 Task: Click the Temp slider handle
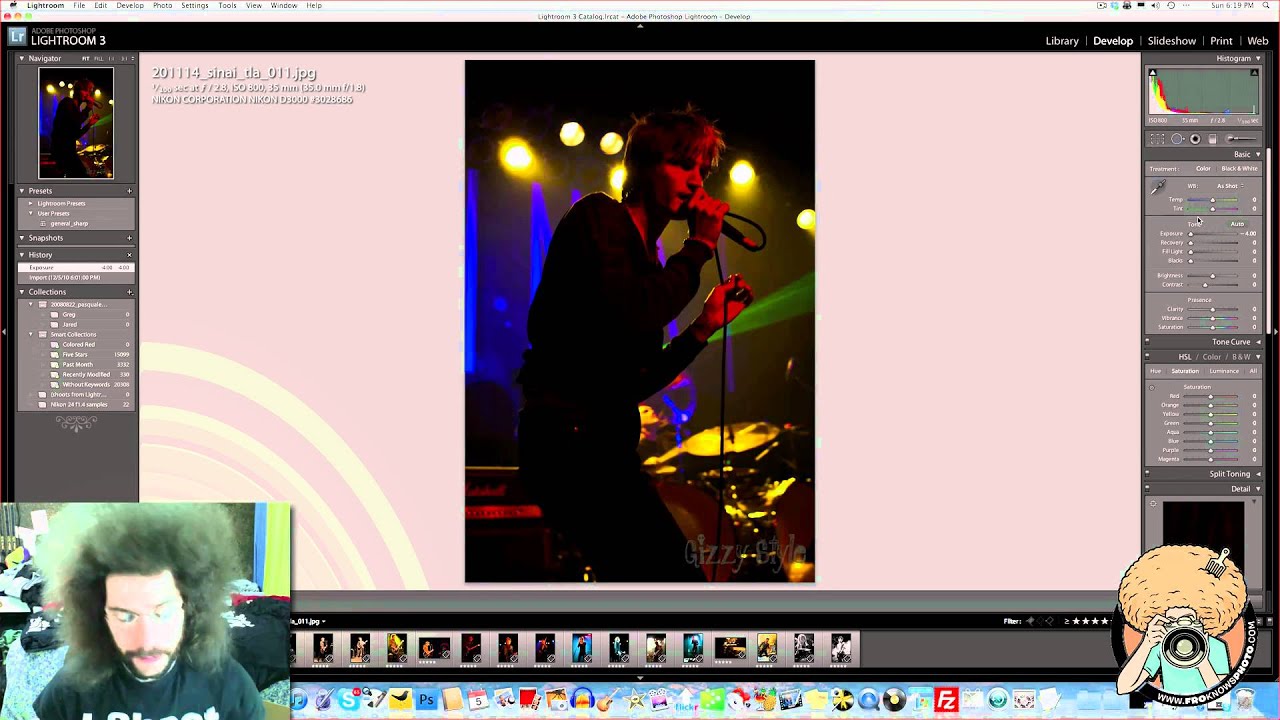pos(1213,200)
